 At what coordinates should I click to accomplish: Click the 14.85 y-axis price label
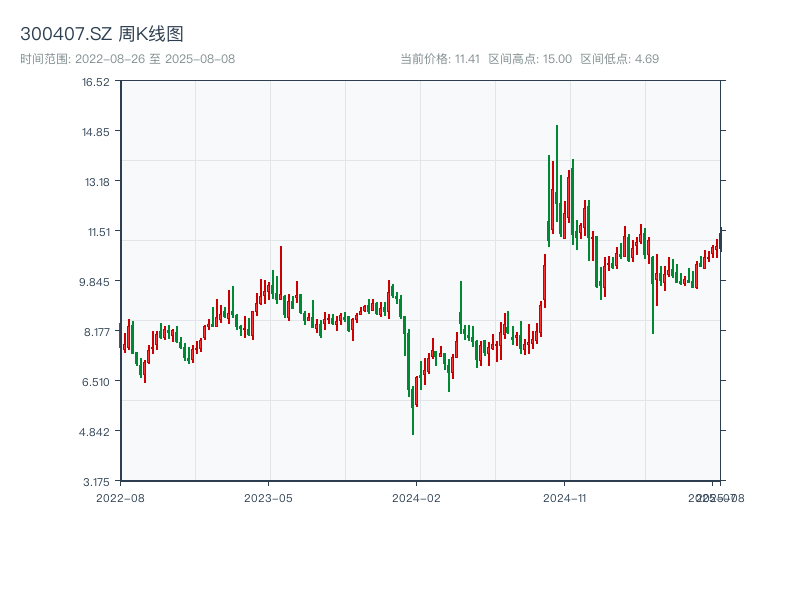tap(96, 132)
